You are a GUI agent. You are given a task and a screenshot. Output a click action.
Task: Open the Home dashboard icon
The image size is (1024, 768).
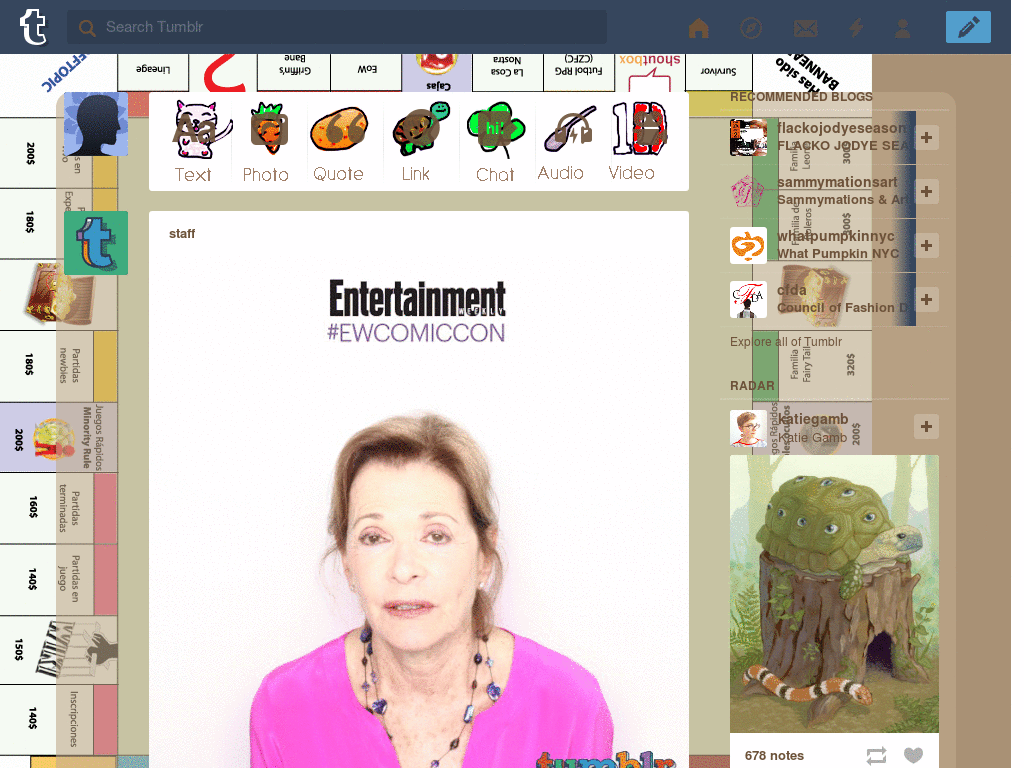[x=699, y=28]
